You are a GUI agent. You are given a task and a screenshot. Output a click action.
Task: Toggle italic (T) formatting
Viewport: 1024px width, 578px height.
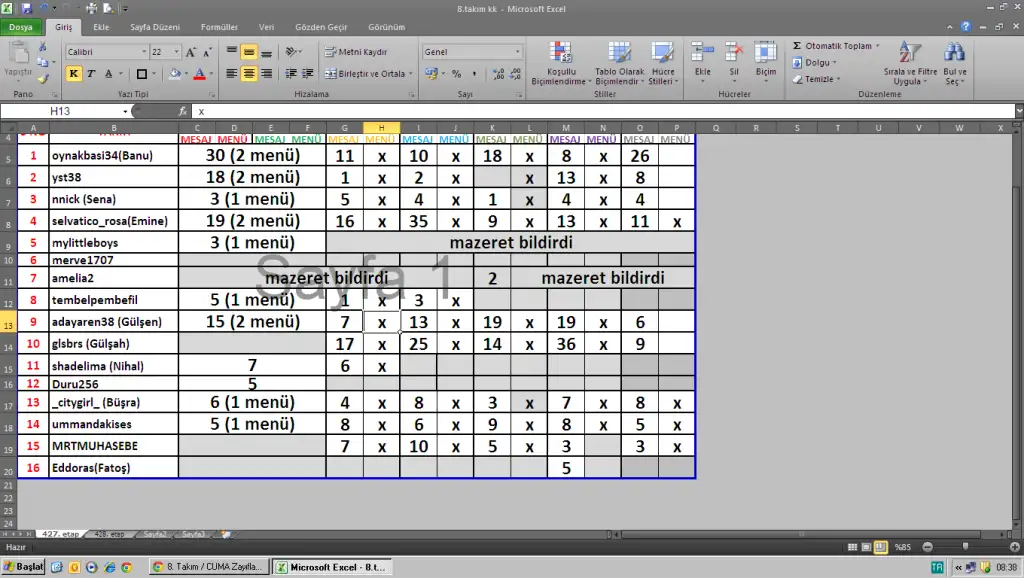click(91, 74)
